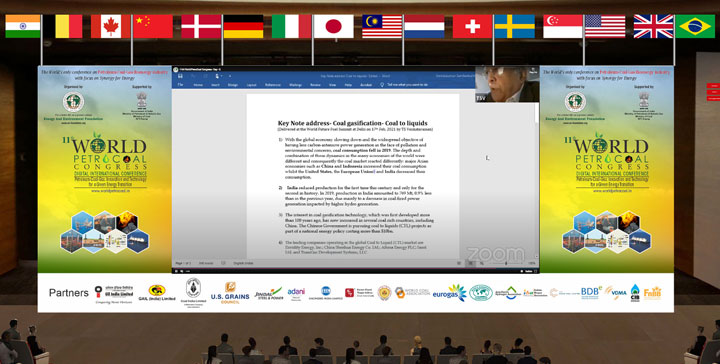Screen dimensions: 720x364
Task: Click the spelling proofing icon in Word's status bar
Action: point(223,263)
